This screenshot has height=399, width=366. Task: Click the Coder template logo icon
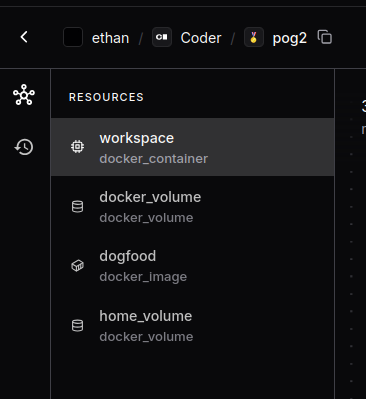point(162,37)
